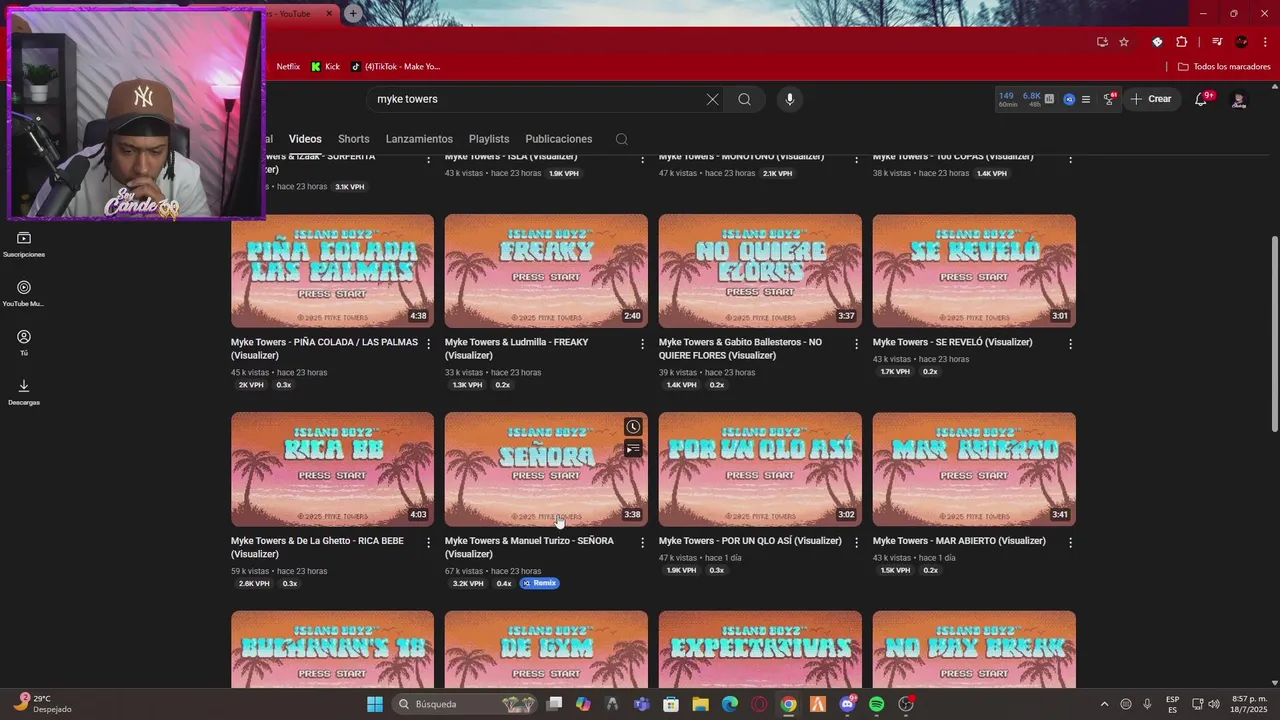1280x720 pixels.
Task: Open the Windows Start menu
Action: tap(375, 704)
